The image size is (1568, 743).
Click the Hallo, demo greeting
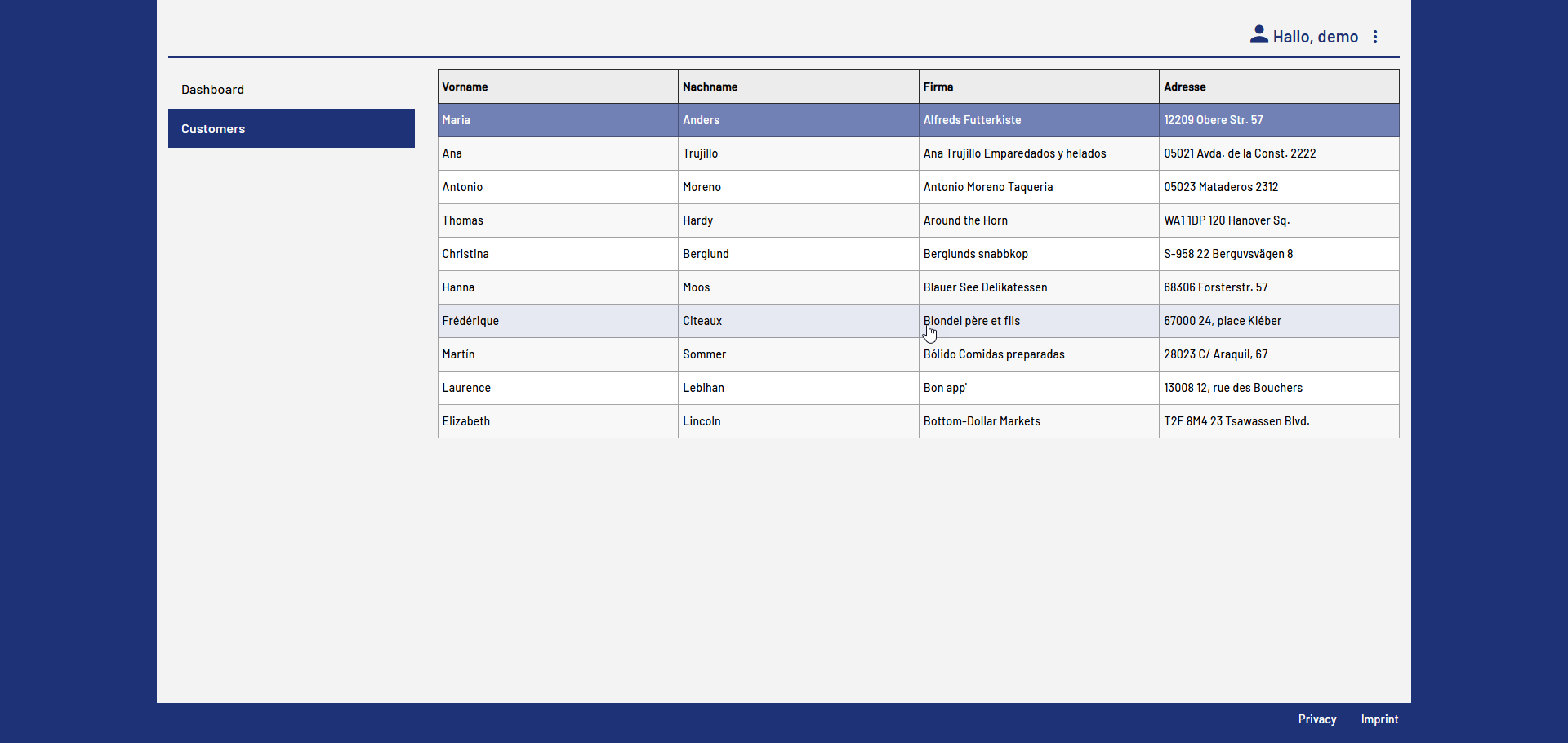tap(1315, 37)
